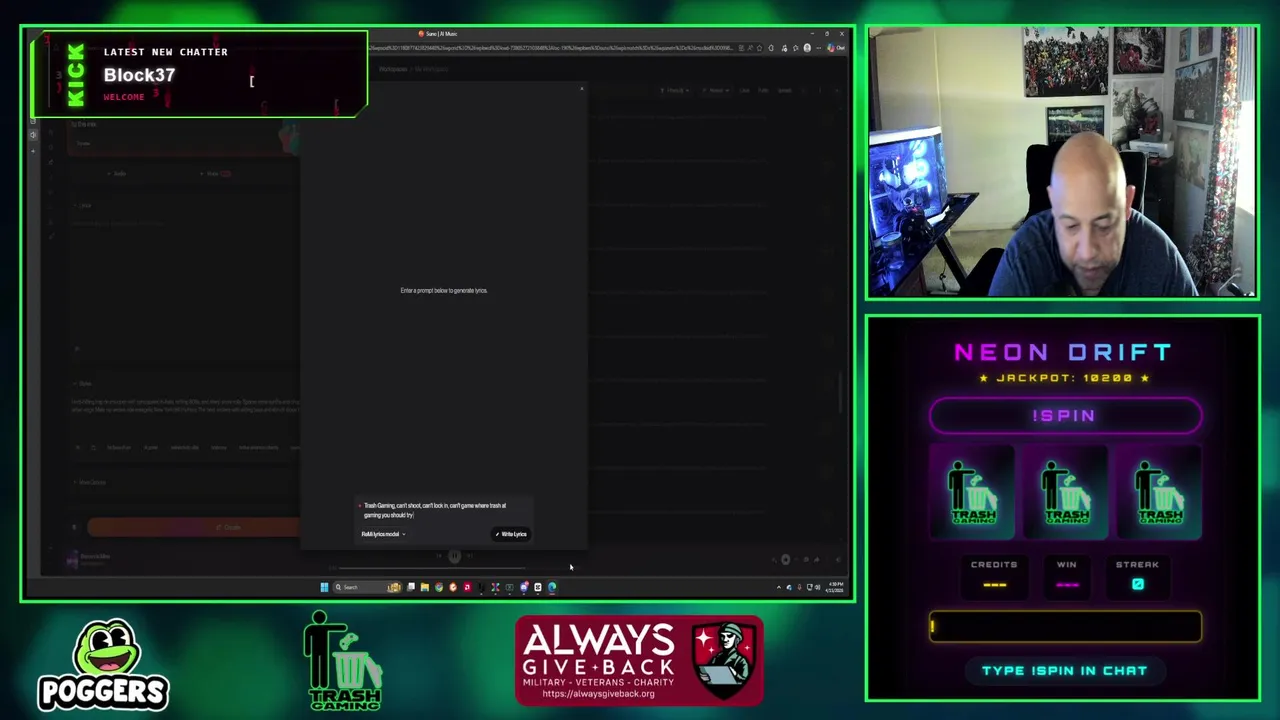Close the lyrics generator dialog

click(x=581, y=89)
